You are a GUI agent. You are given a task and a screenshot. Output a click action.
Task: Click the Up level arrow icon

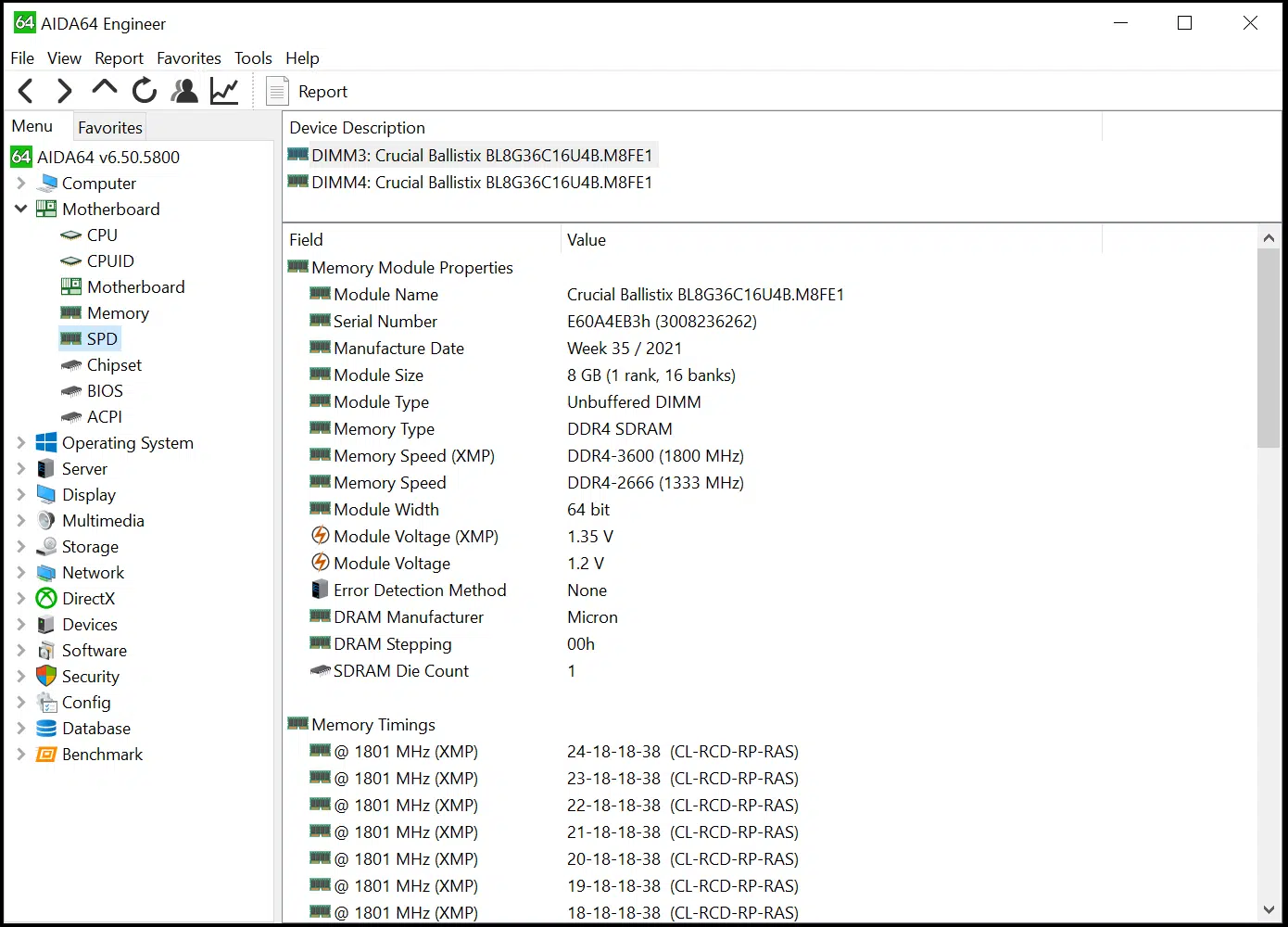(105, 88)
